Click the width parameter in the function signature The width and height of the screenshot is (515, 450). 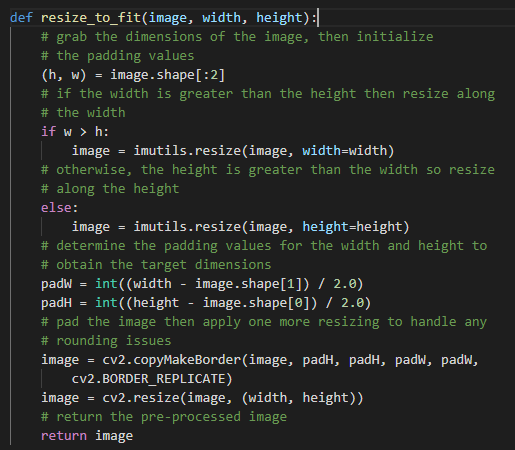221,17
